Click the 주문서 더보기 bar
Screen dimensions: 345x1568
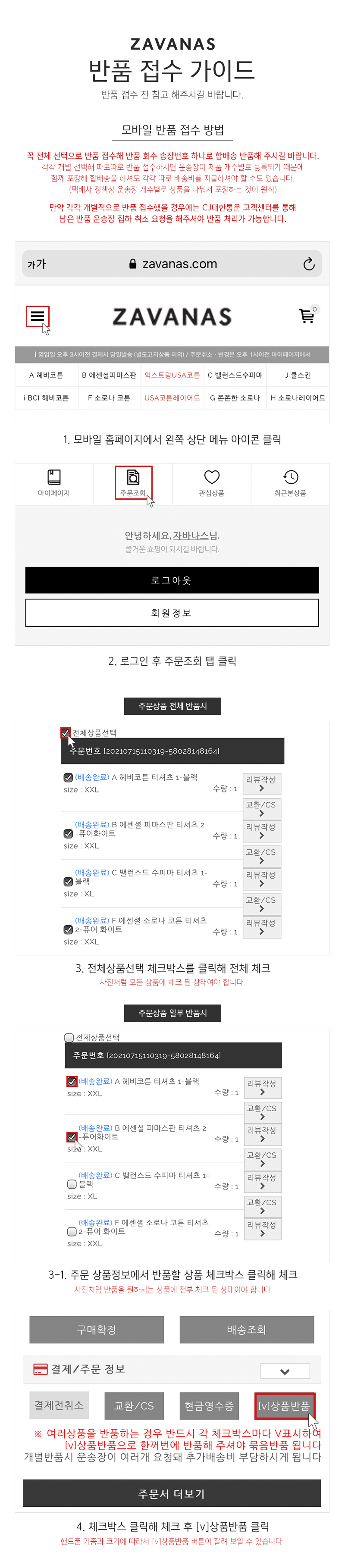coord(172,1494)
